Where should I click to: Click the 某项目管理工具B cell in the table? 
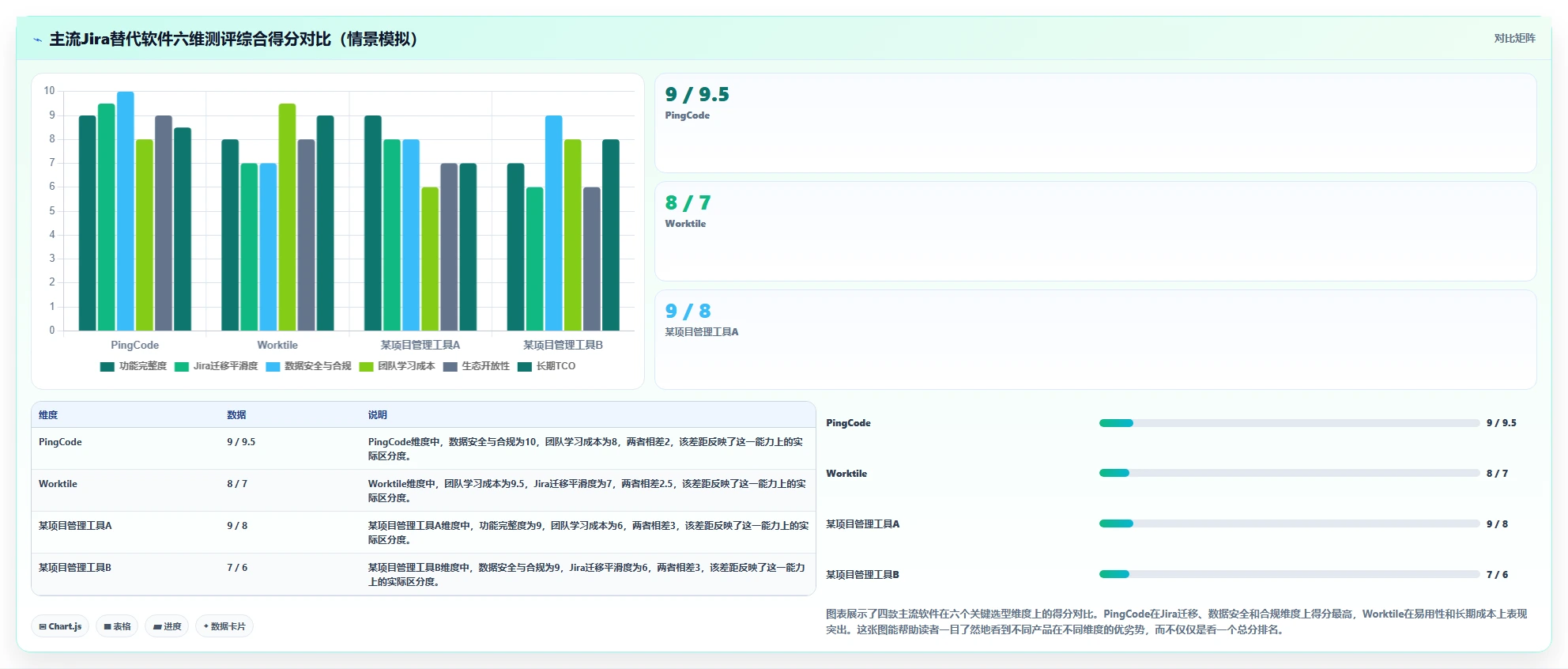(75, 568)
